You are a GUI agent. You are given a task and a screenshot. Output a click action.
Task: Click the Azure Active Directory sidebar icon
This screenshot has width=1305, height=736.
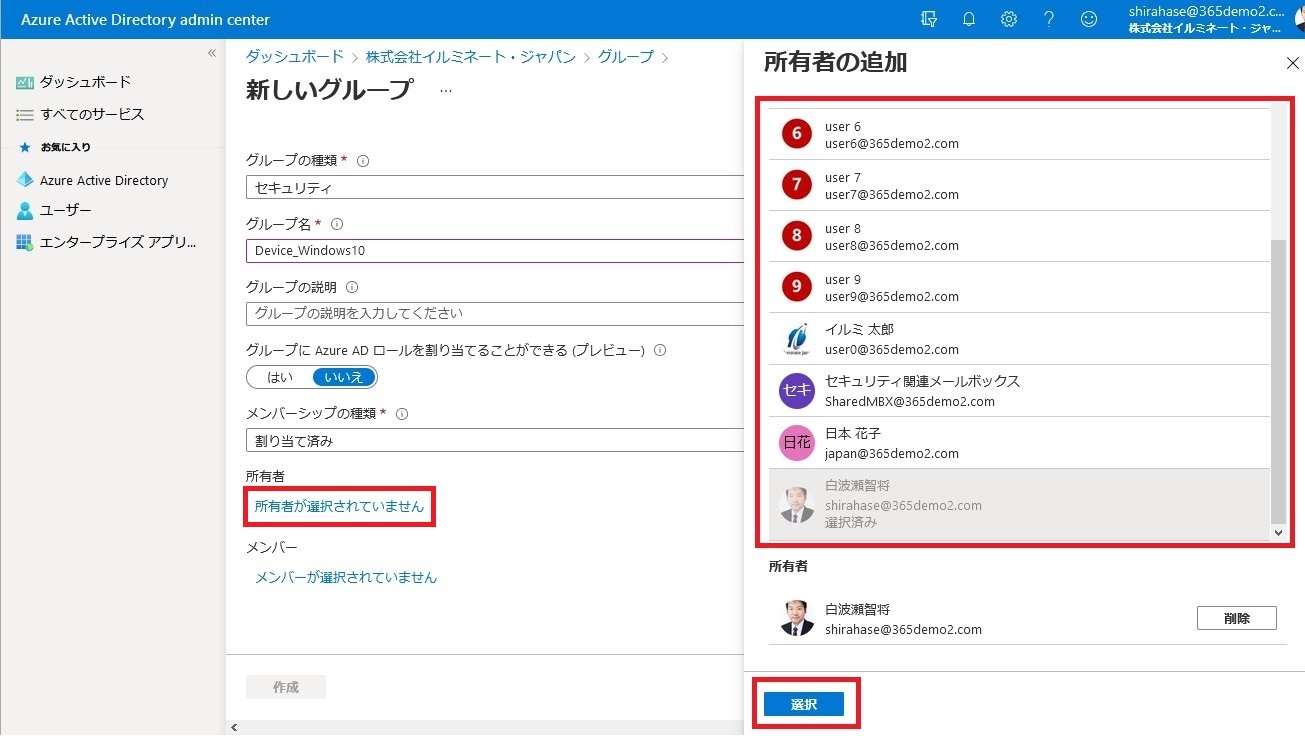coord(25,180)
